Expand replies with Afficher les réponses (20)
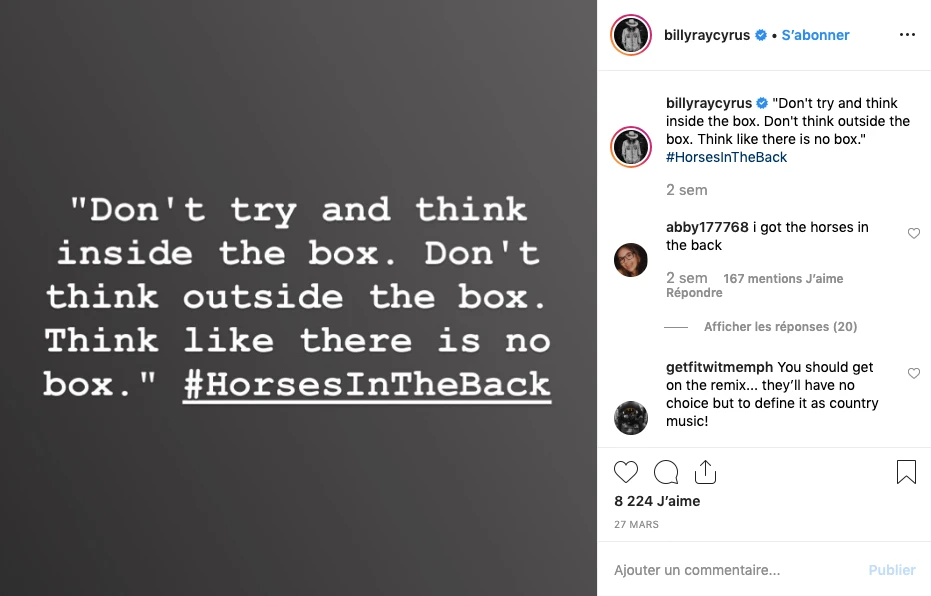Viewport: 931px width, 596px height. click(x=780, y=327)
